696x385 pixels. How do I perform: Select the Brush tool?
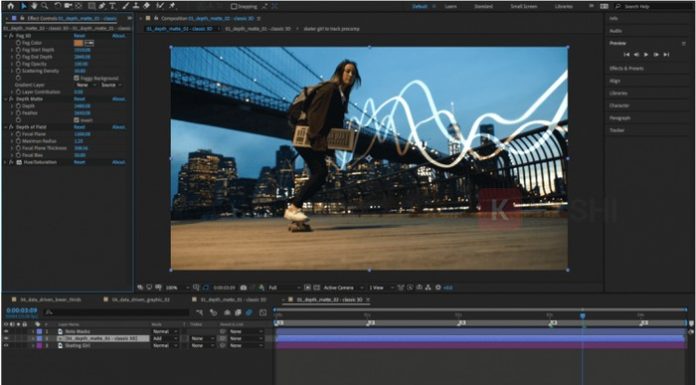126,6
